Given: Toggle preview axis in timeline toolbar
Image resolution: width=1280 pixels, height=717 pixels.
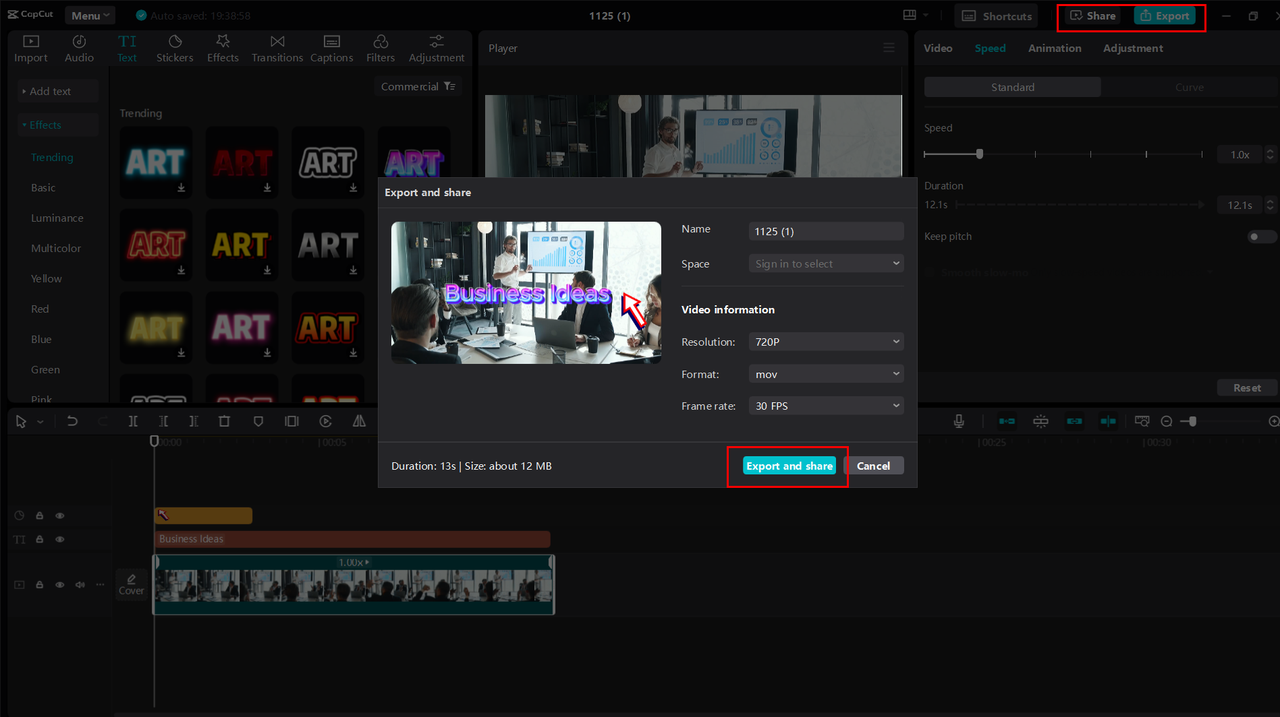Looking at the screenshot, I should pos(1108,422).
